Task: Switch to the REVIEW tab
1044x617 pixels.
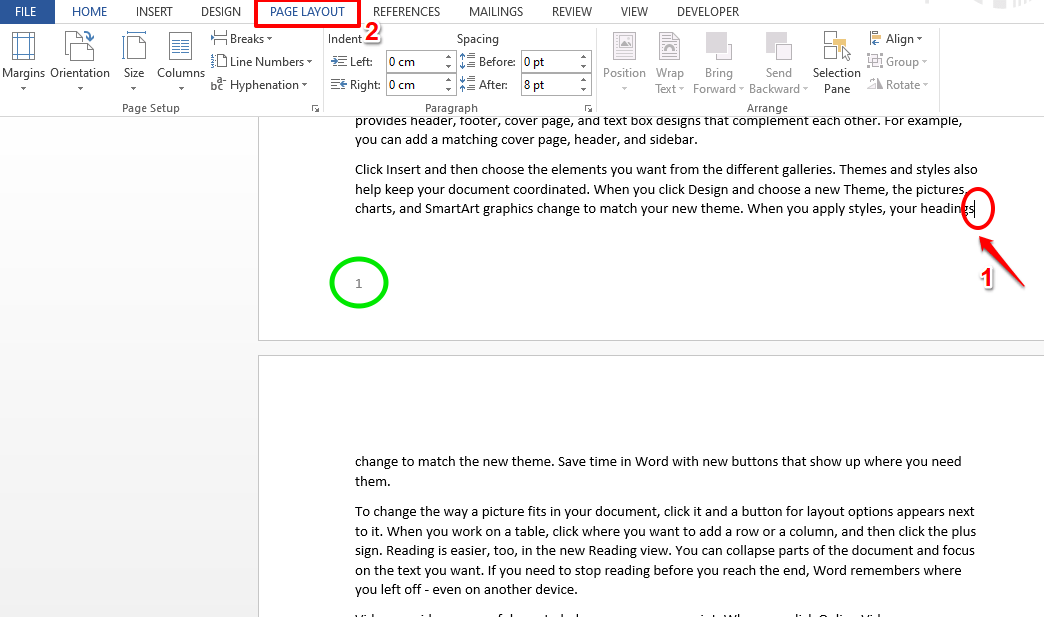Action: (571, 11)
